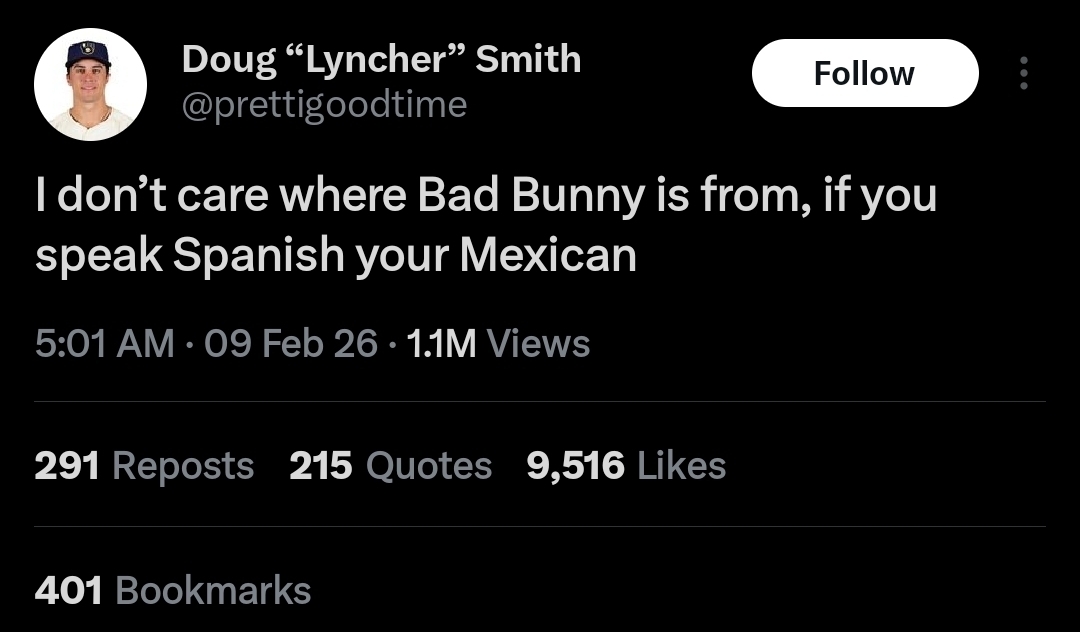Viewport: 1080px width, 632px height.
Task: Open Doug Smith's profile picture
Action: click(x=90, y=84)
